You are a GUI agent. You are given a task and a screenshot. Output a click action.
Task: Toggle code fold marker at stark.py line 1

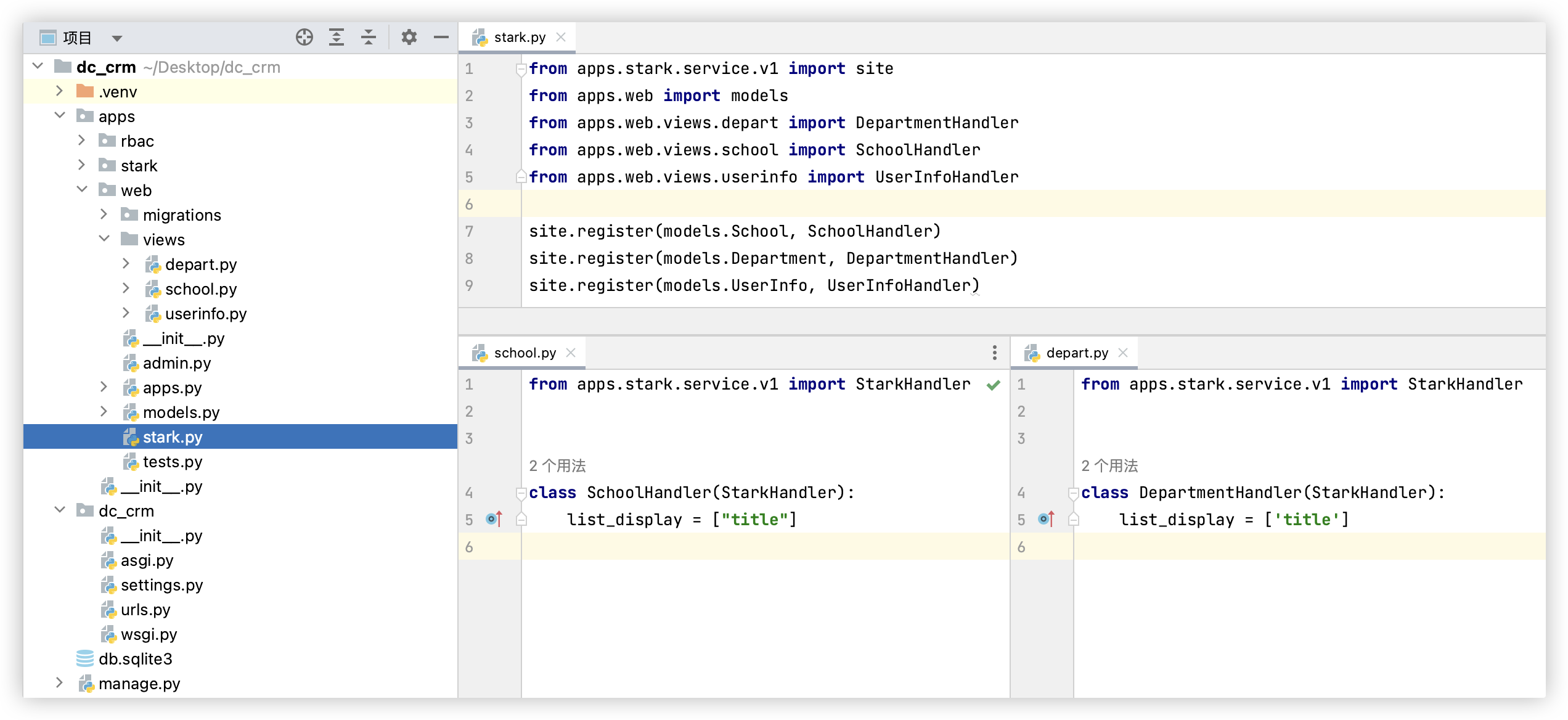(x=521, y=69)
